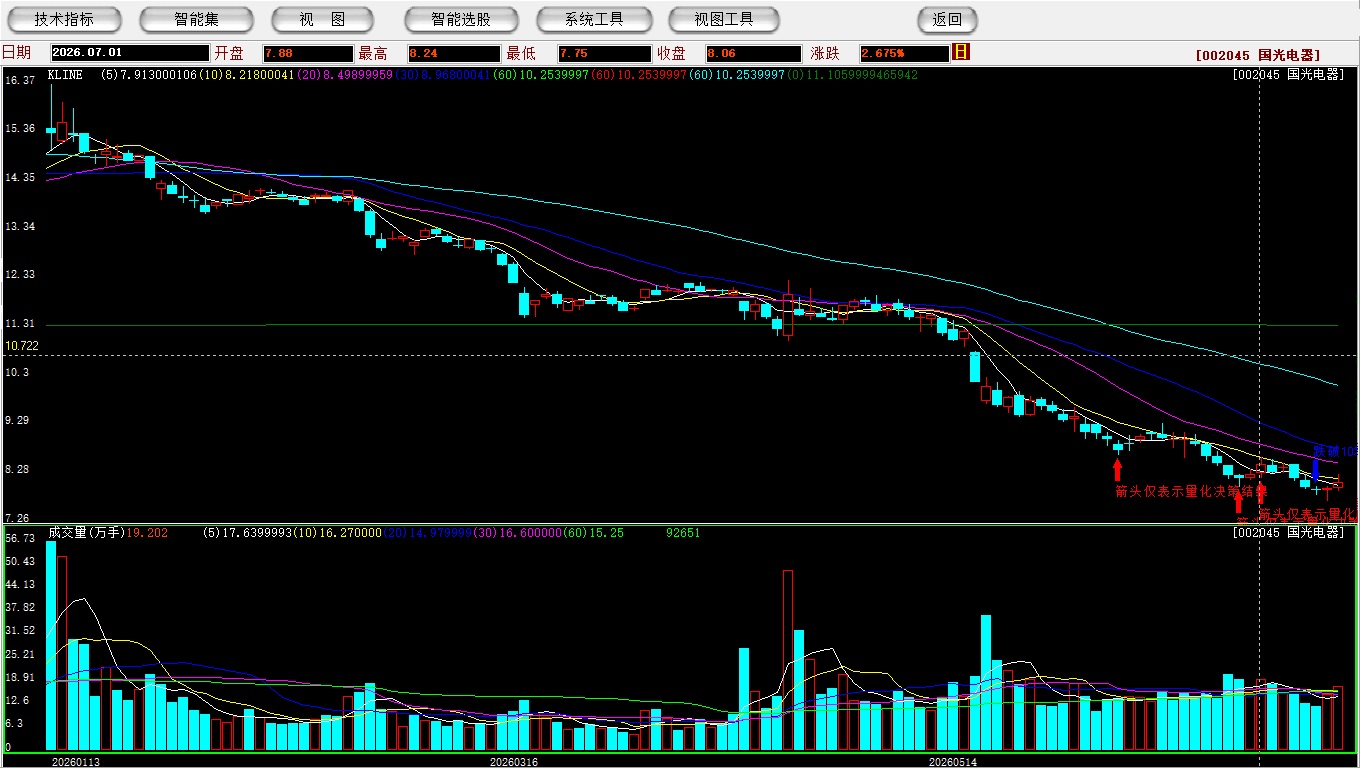Click the 20260514 date axis label
1360x768 pixels.
point(953,761)
